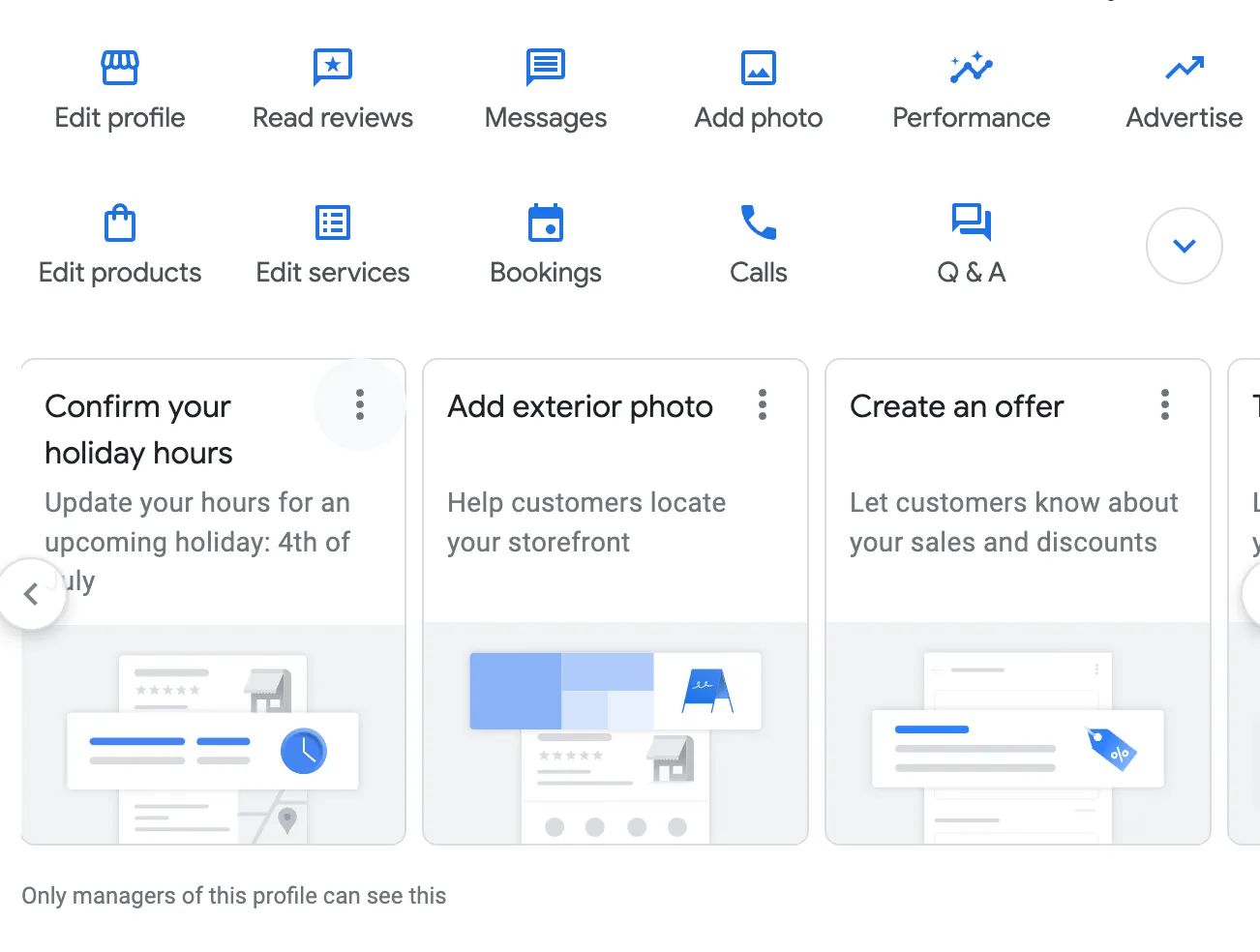Open the Edit products shopping bag icon

(120, 223)
